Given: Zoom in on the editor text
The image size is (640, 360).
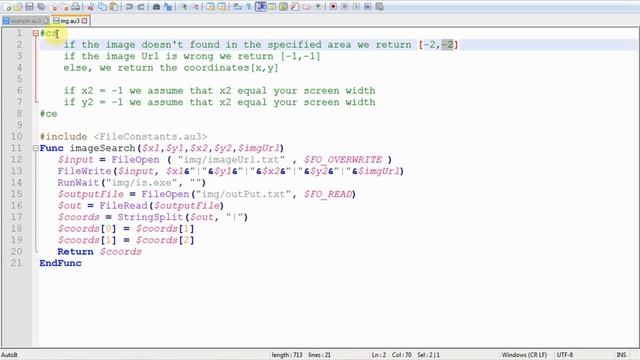Looking at the screenshot, I should tap(184, 7).
